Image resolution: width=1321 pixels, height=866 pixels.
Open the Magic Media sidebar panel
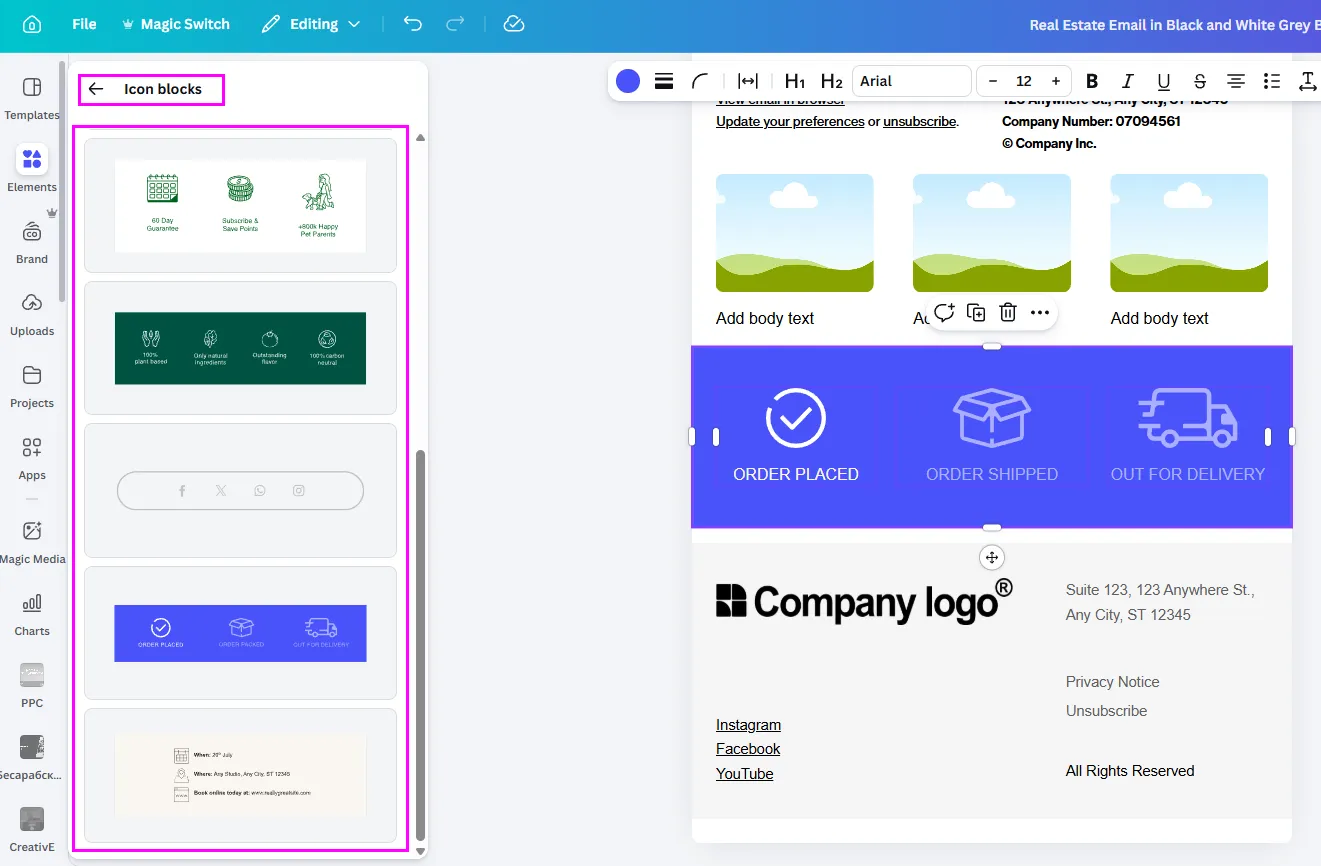[x=32, y=541]
